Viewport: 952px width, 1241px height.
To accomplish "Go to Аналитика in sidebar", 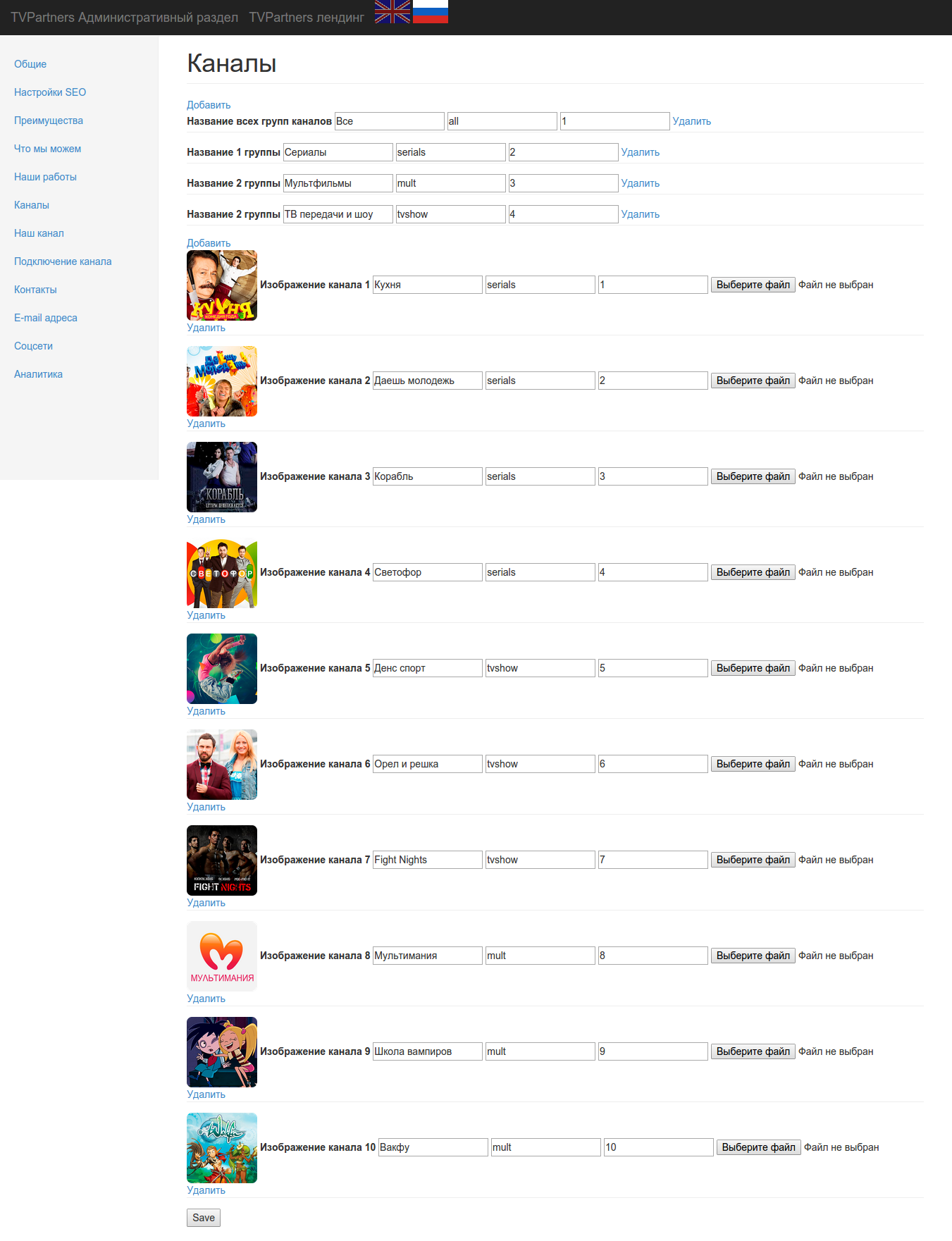I will 38,374.
